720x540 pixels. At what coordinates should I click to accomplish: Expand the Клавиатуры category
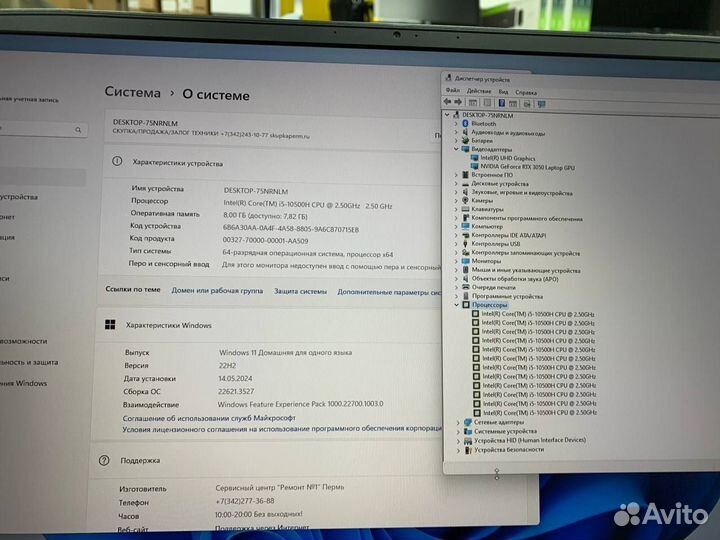[x=457, y=209]
